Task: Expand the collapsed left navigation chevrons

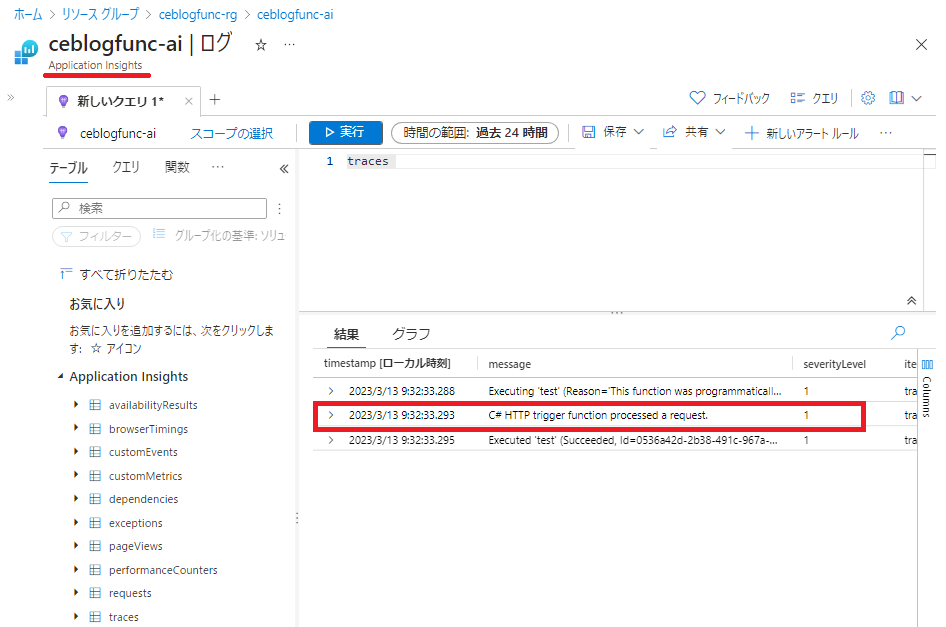Action: pos(10,97)
